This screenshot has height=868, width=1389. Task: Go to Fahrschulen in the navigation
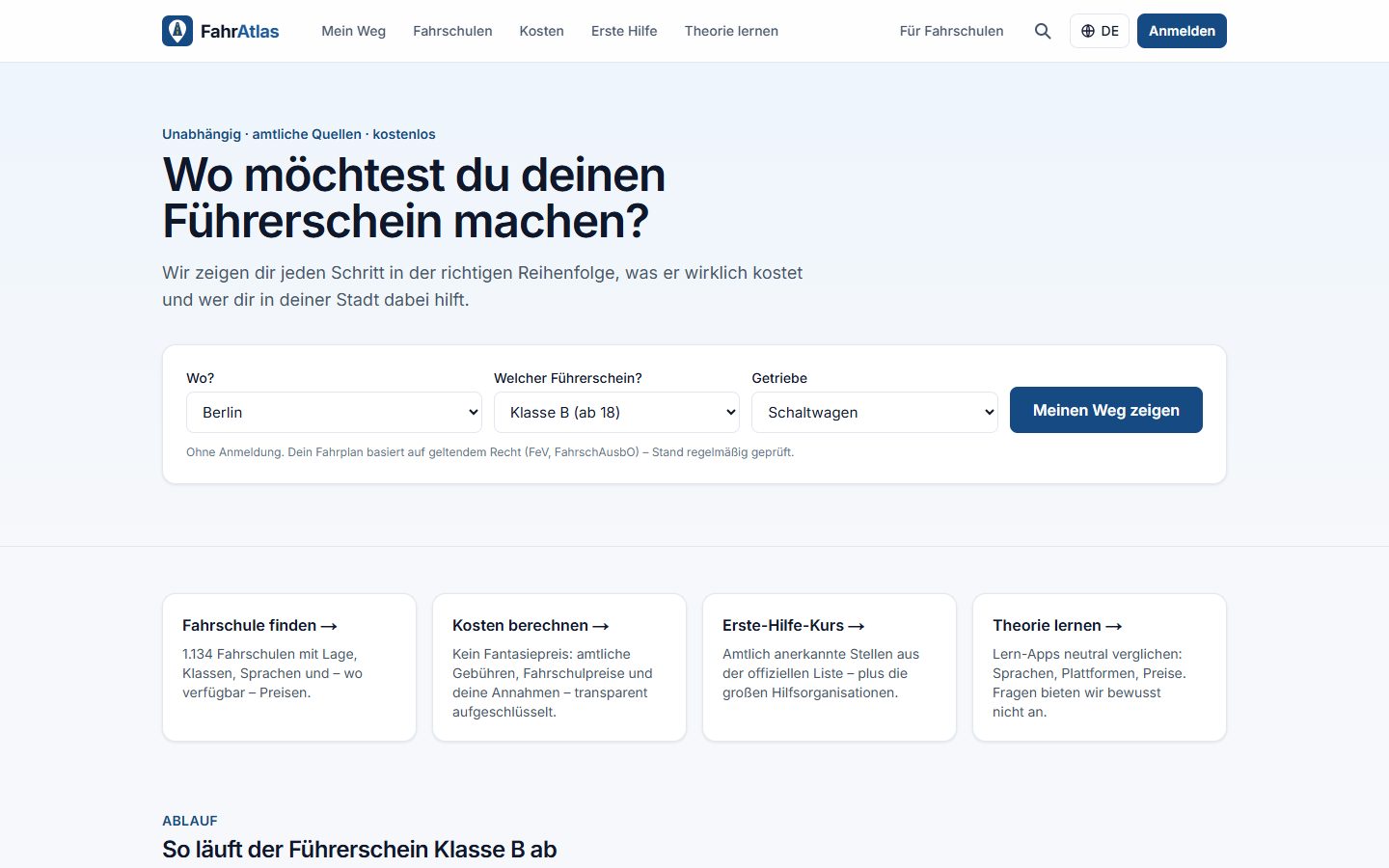pos(452,31)
